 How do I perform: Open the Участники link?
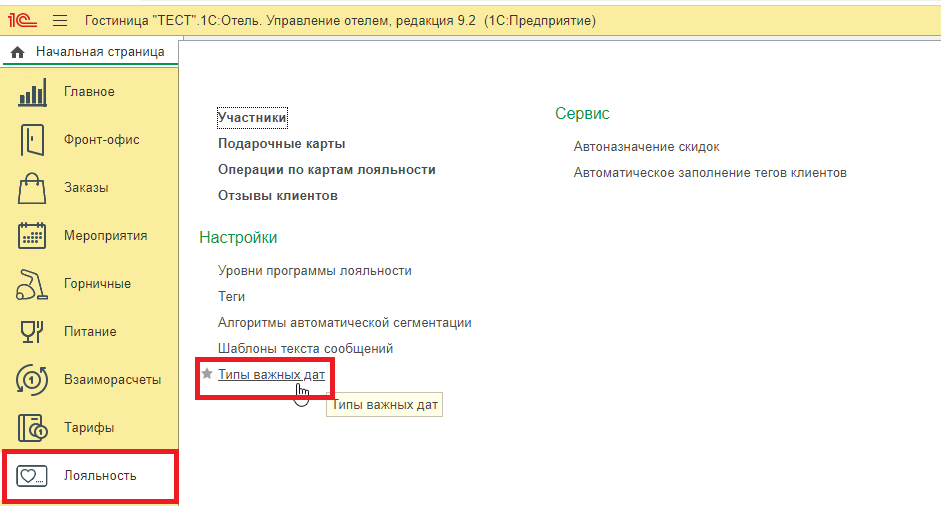pos(252,118)
